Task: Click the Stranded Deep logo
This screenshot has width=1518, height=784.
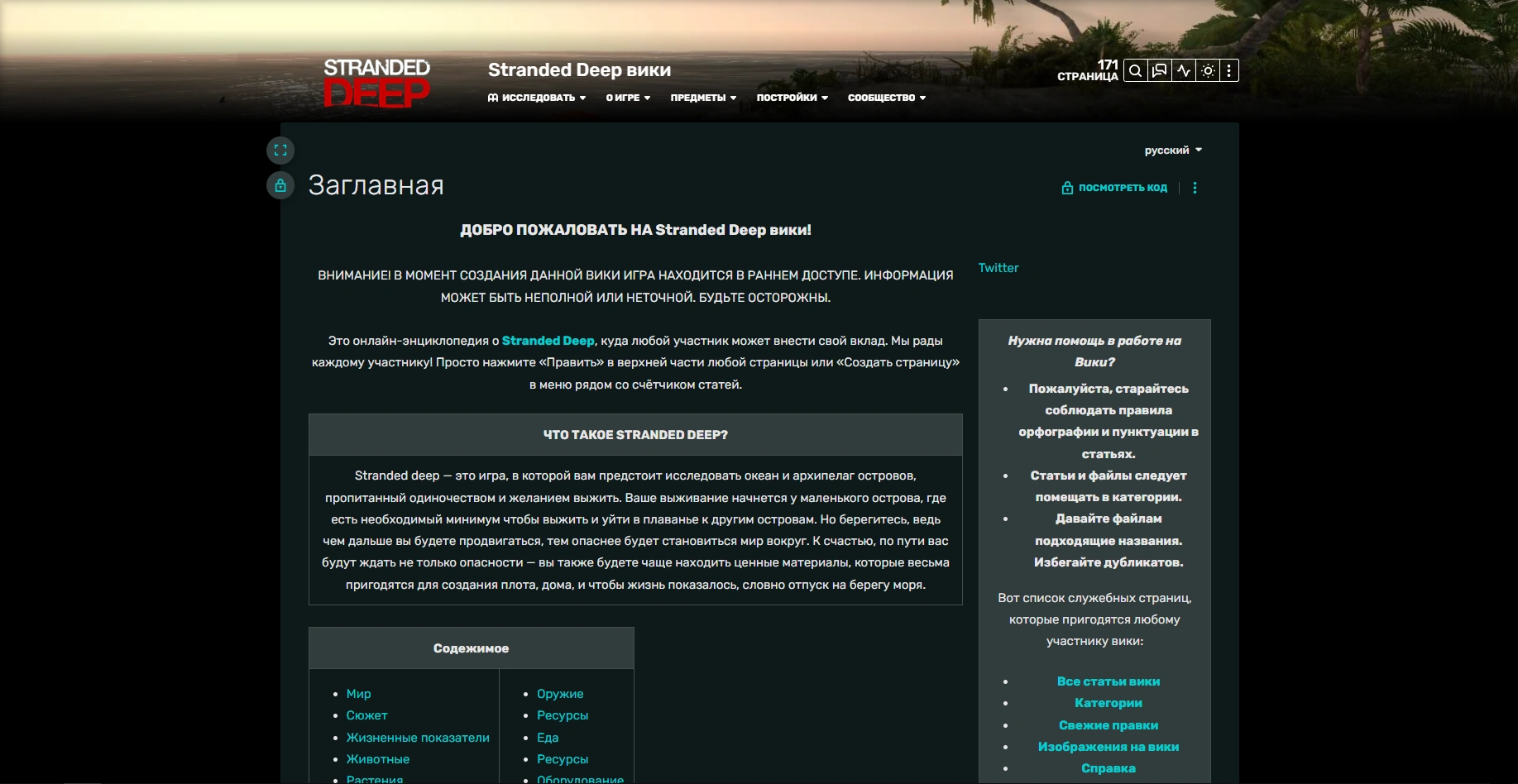Action: tap(376, 83)
